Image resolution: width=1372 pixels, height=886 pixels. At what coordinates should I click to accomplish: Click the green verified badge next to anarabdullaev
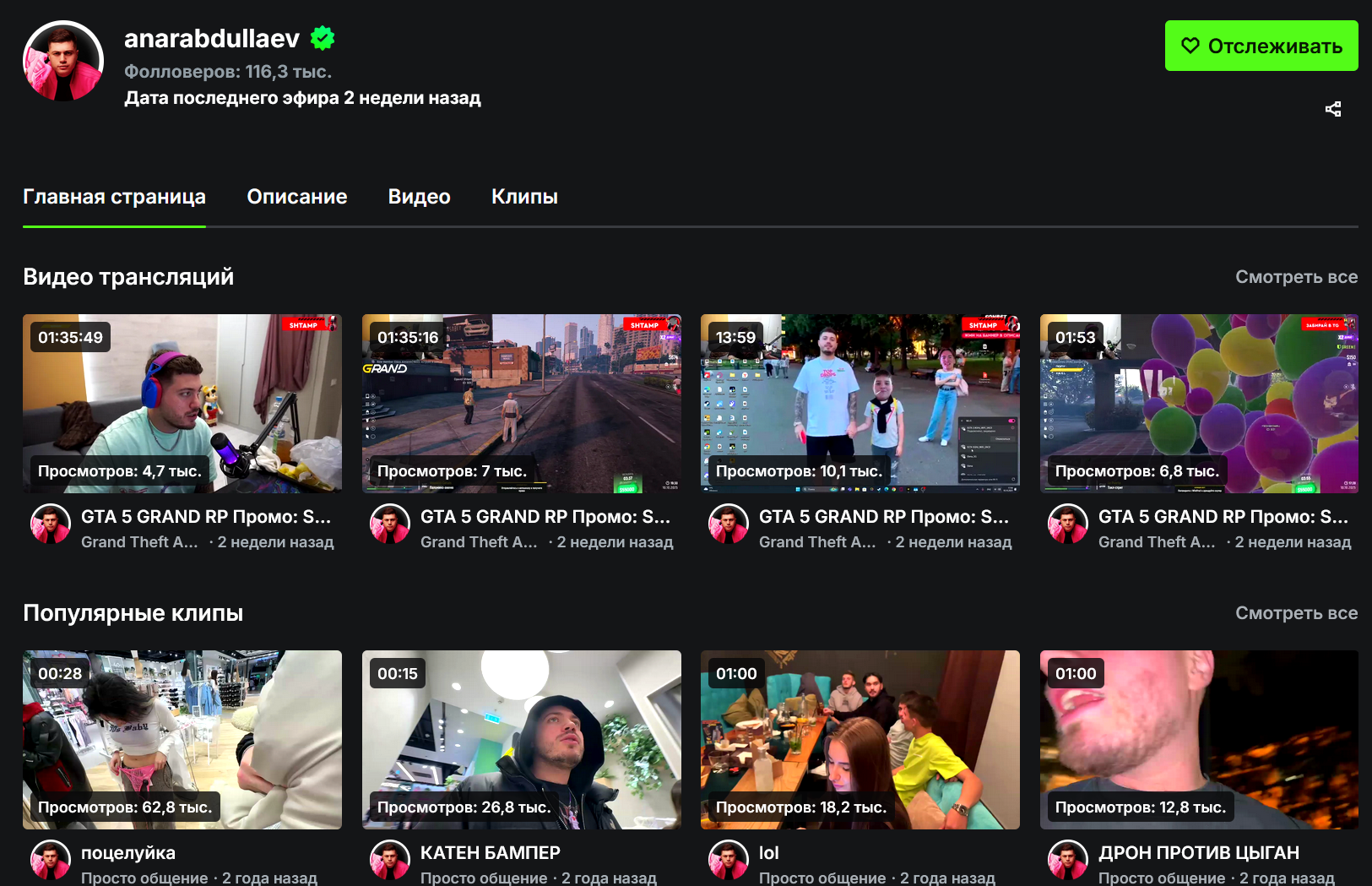pyautogui.click(x=323, y=38)
